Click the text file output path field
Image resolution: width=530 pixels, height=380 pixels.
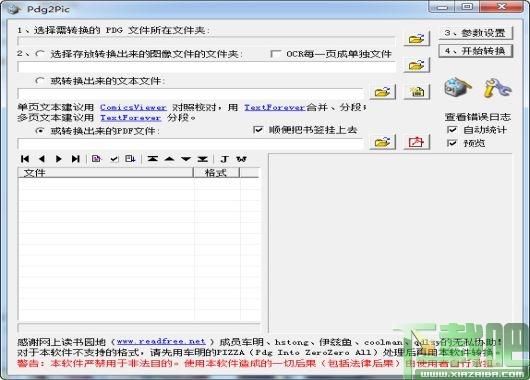pos(191,94)
